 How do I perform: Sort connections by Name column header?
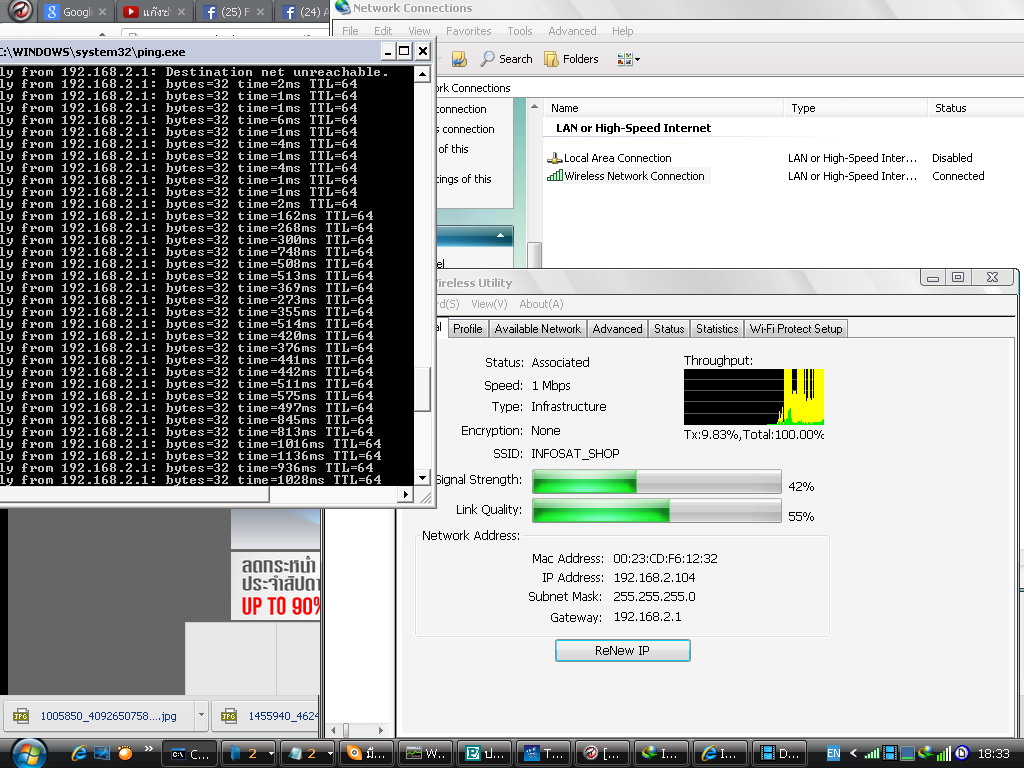pyautogui.click(x=663, y=108)
